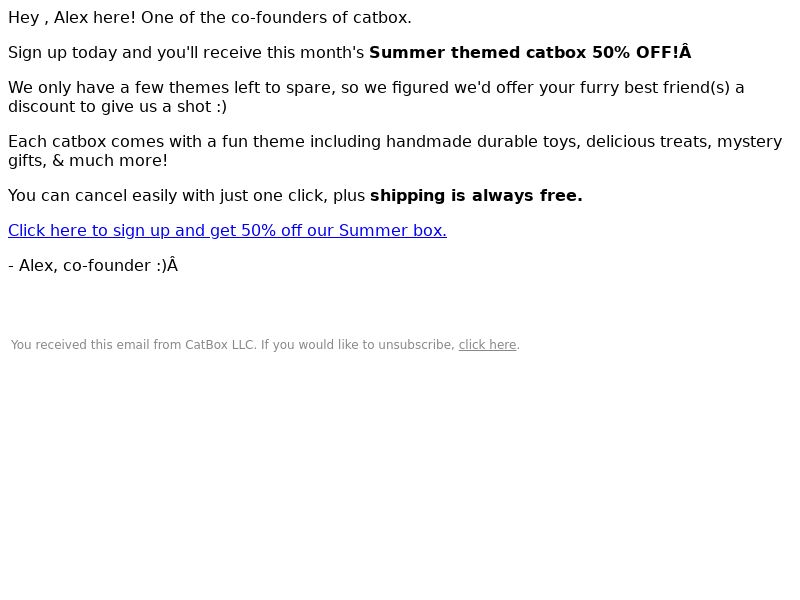Image resolution: width=800 pixels, height=600 pixels.
Task: Click the unsubscribe 'click here' link
Action: (x=487, y=345)
